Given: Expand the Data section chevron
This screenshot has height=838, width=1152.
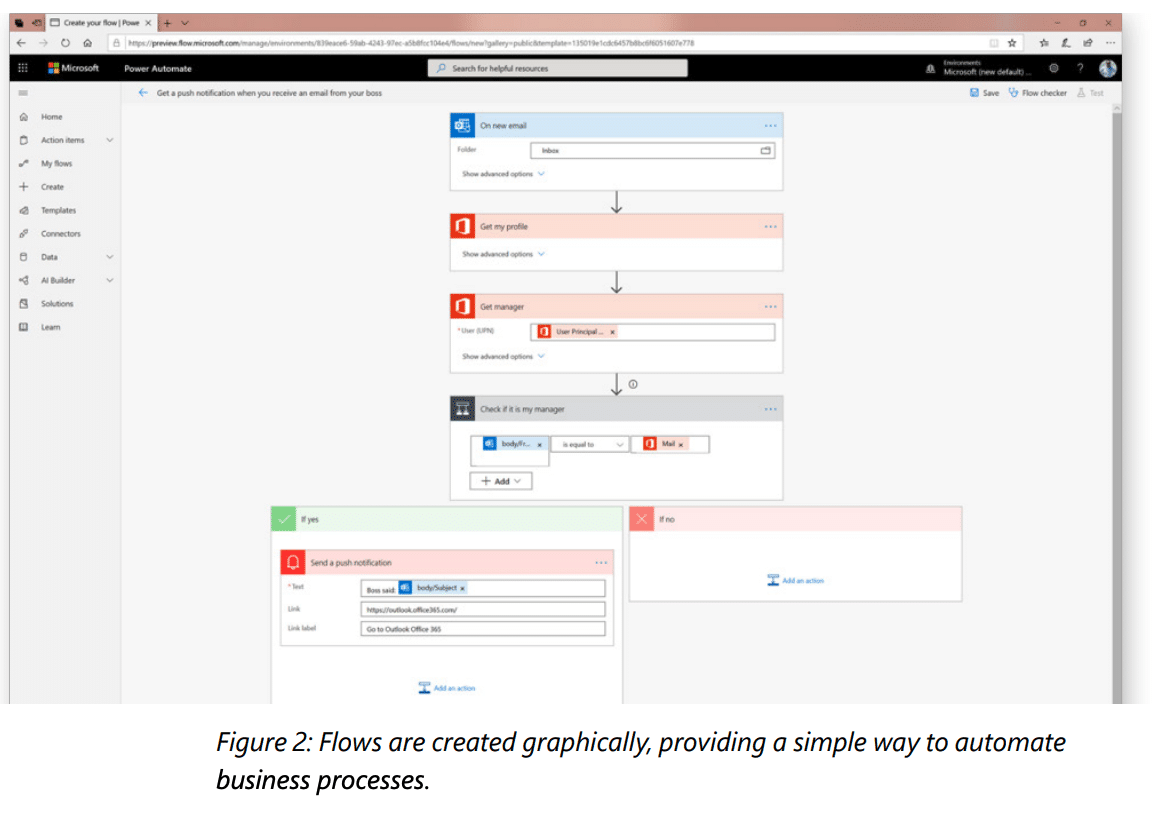Looking at the screenshot, I should point(109,257).
